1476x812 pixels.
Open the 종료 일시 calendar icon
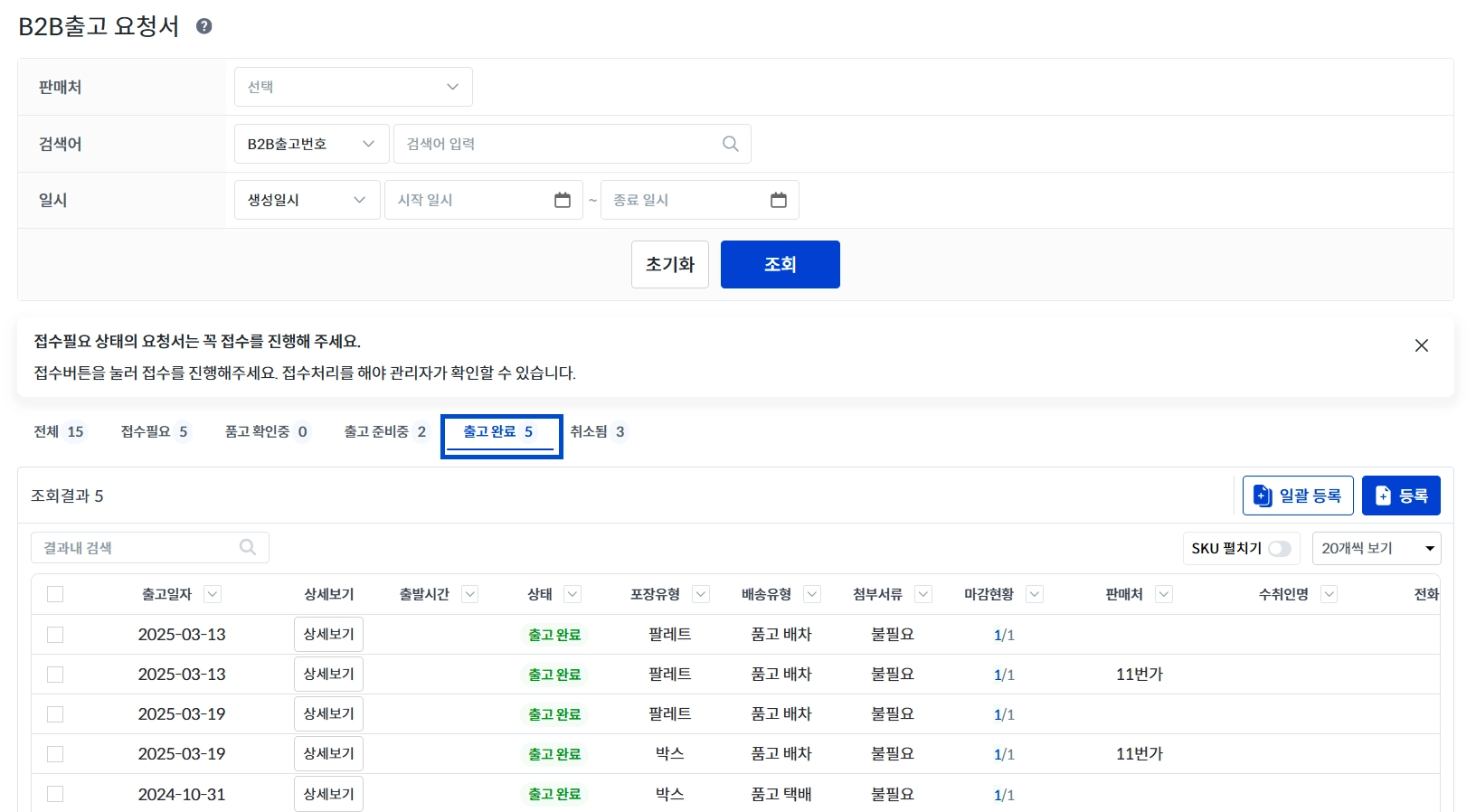click(x=778, y=200)
